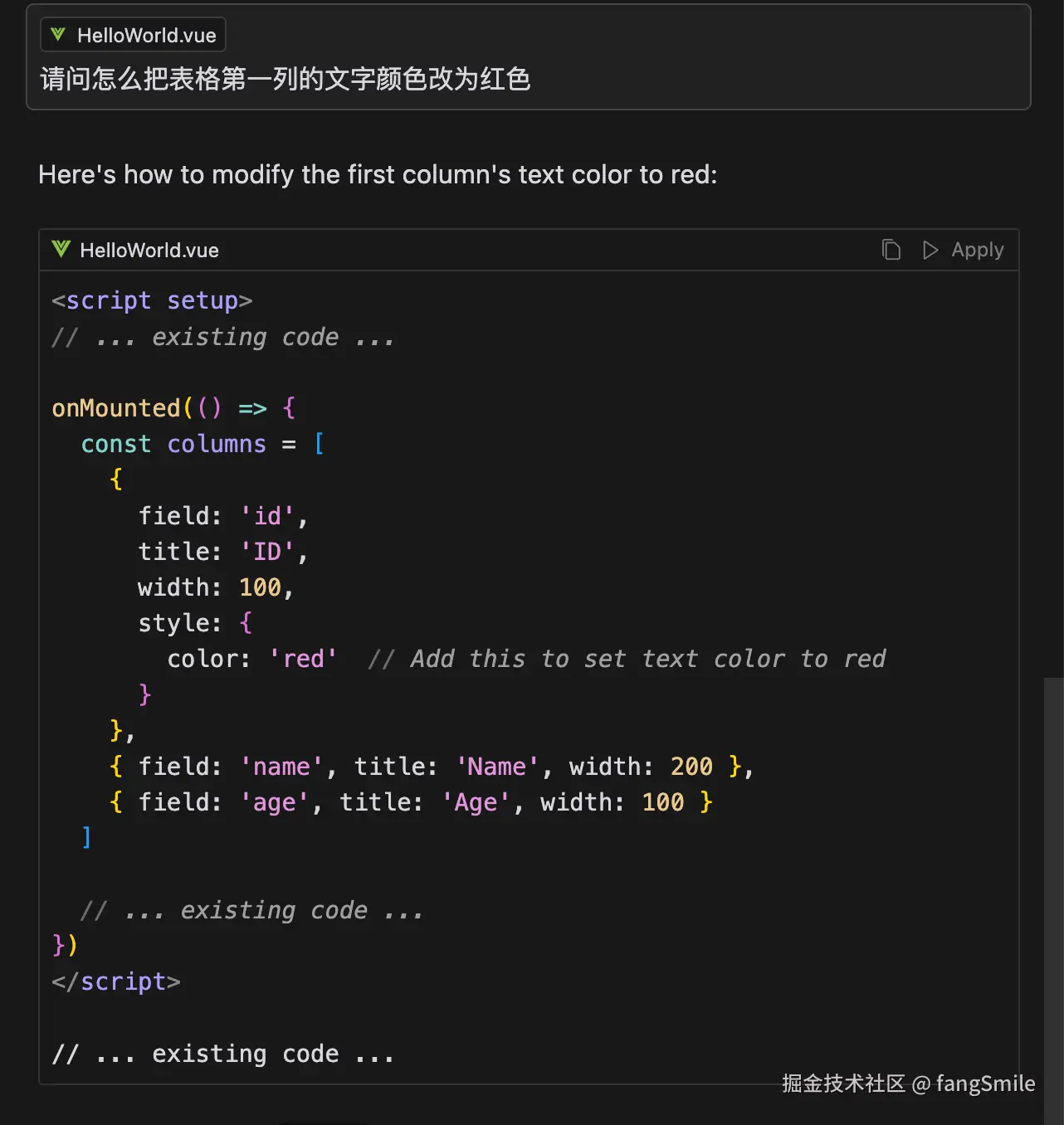Click the "onMounted(() => {" code line

173,408
